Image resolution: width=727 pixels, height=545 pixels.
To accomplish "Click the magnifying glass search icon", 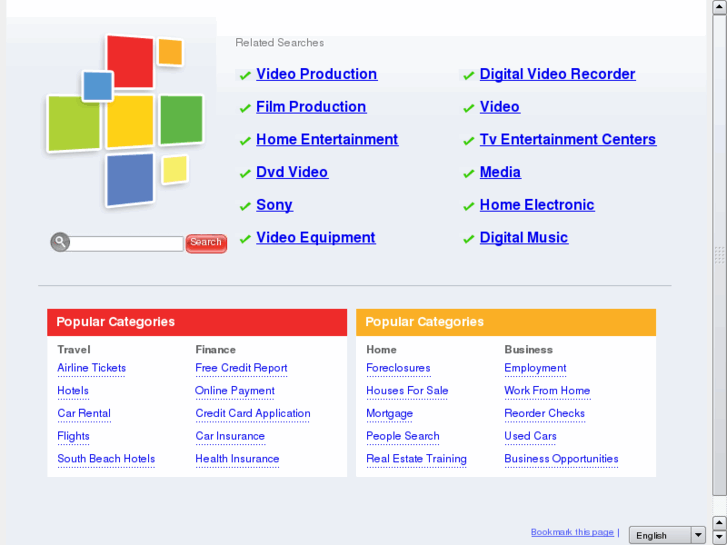I will (60, 242).
